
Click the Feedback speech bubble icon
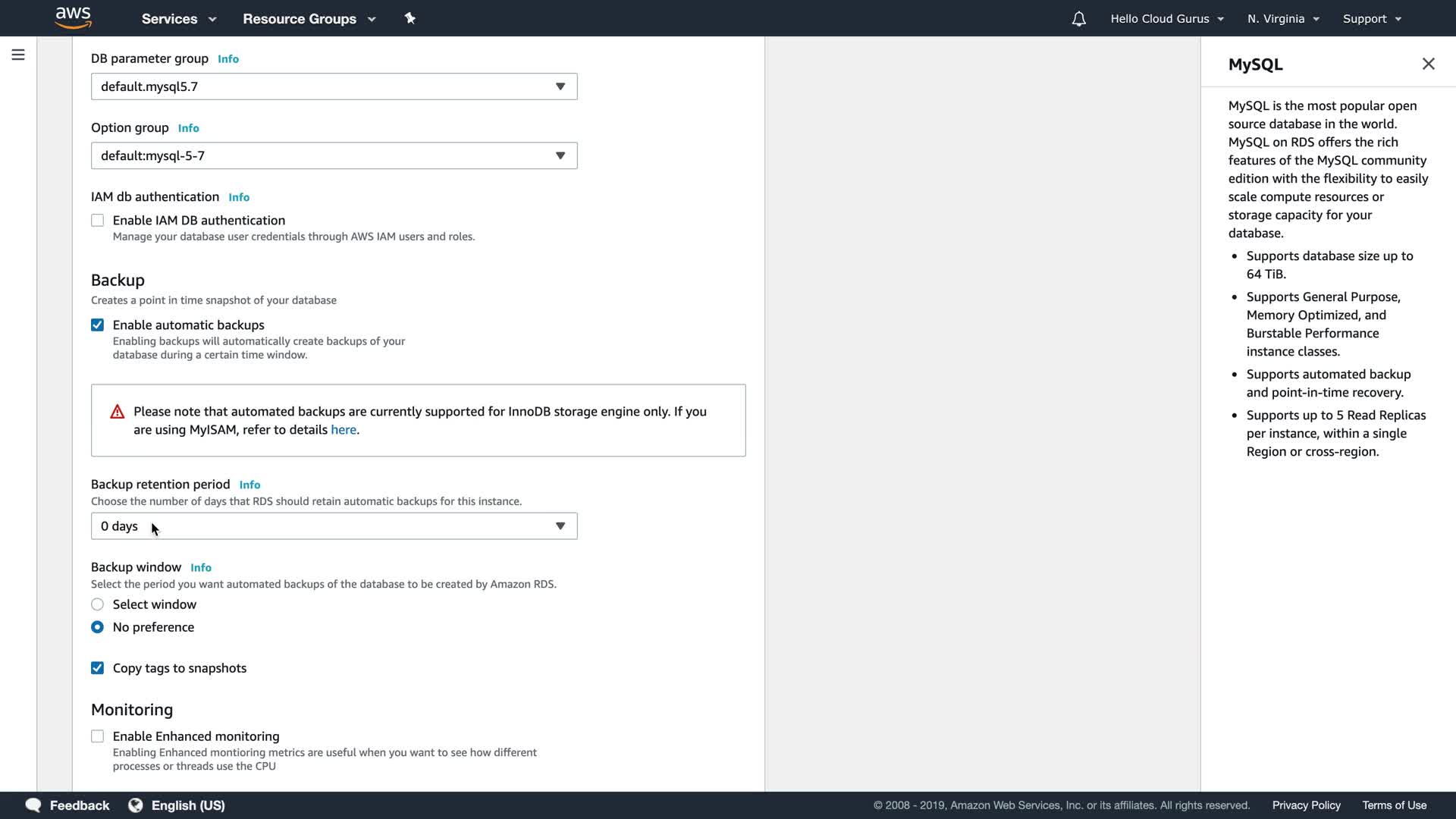pyautogui.click(x=33, y=805)
